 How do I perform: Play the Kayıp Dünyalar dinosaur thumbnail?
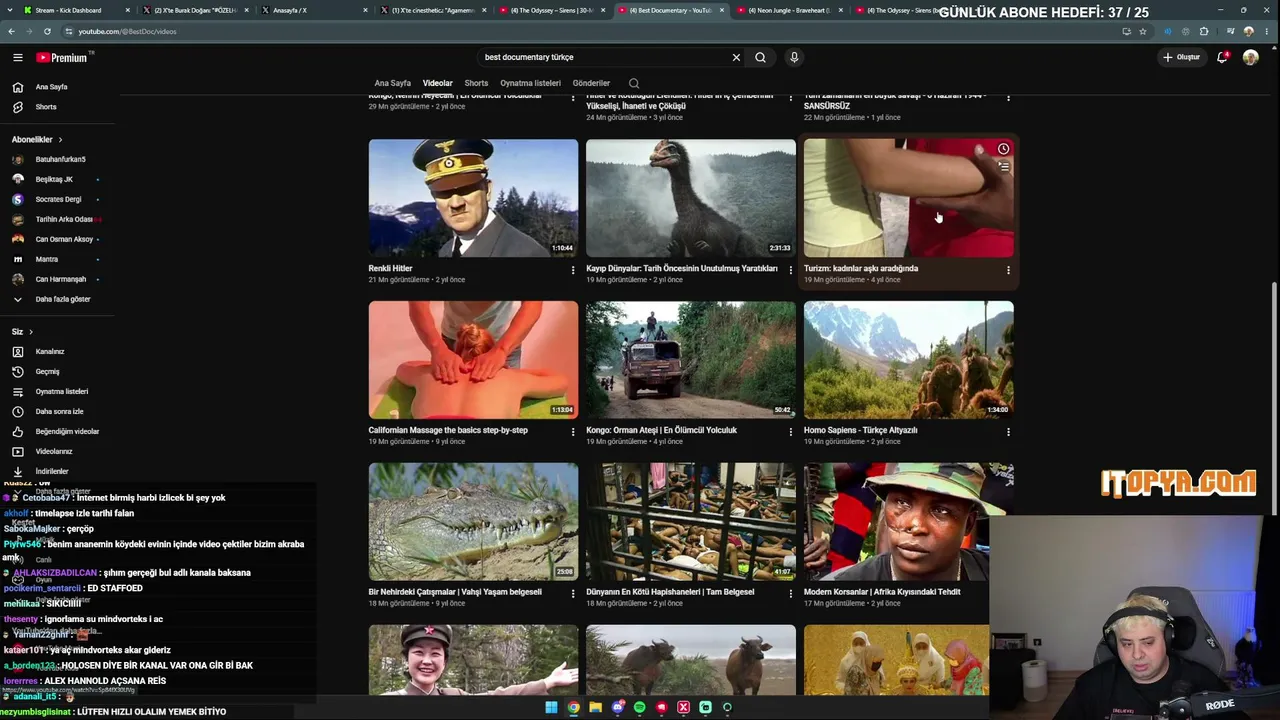691,198
